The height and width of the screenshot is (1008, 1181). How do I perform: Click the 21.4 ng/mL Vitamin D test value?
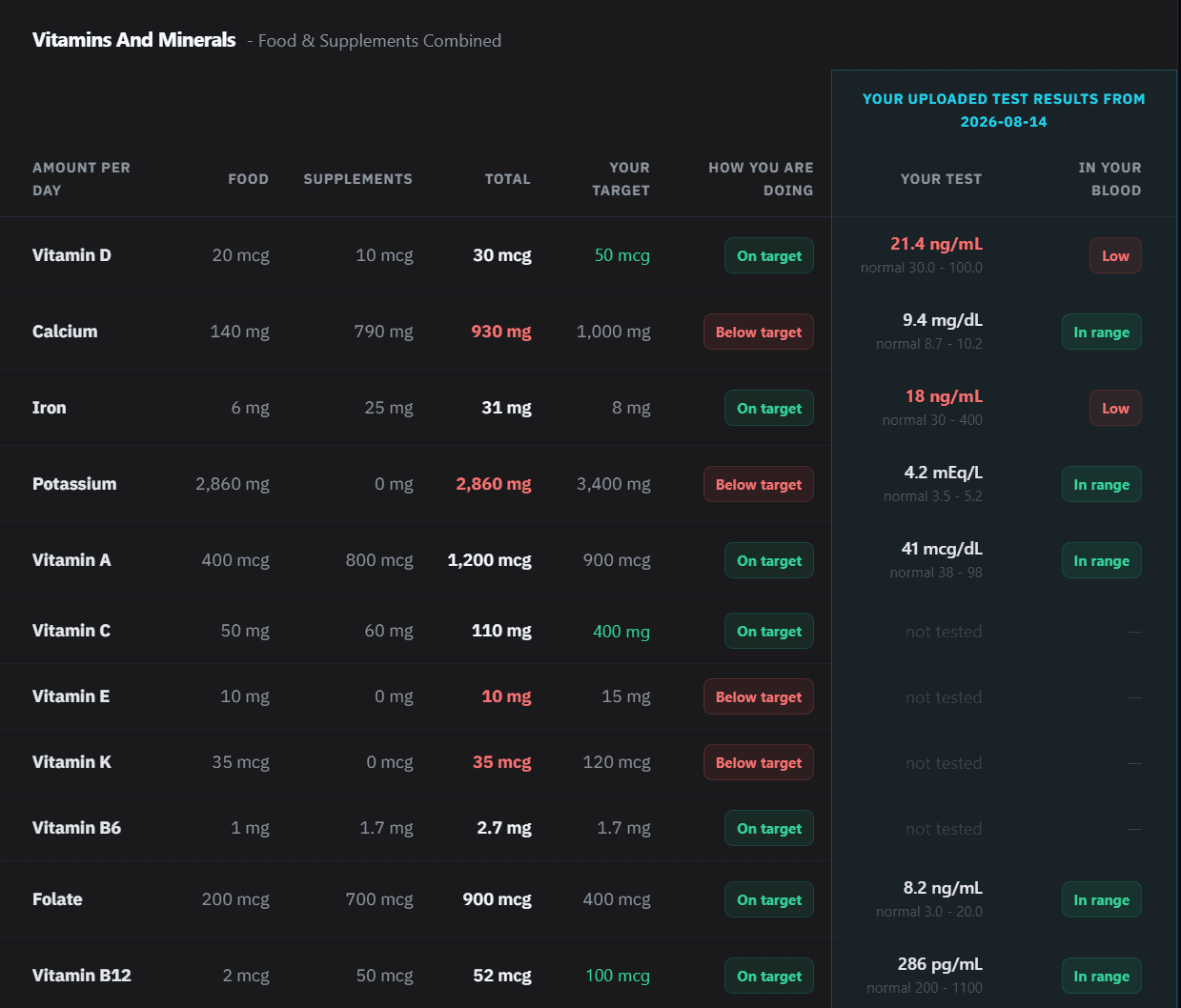936,244
